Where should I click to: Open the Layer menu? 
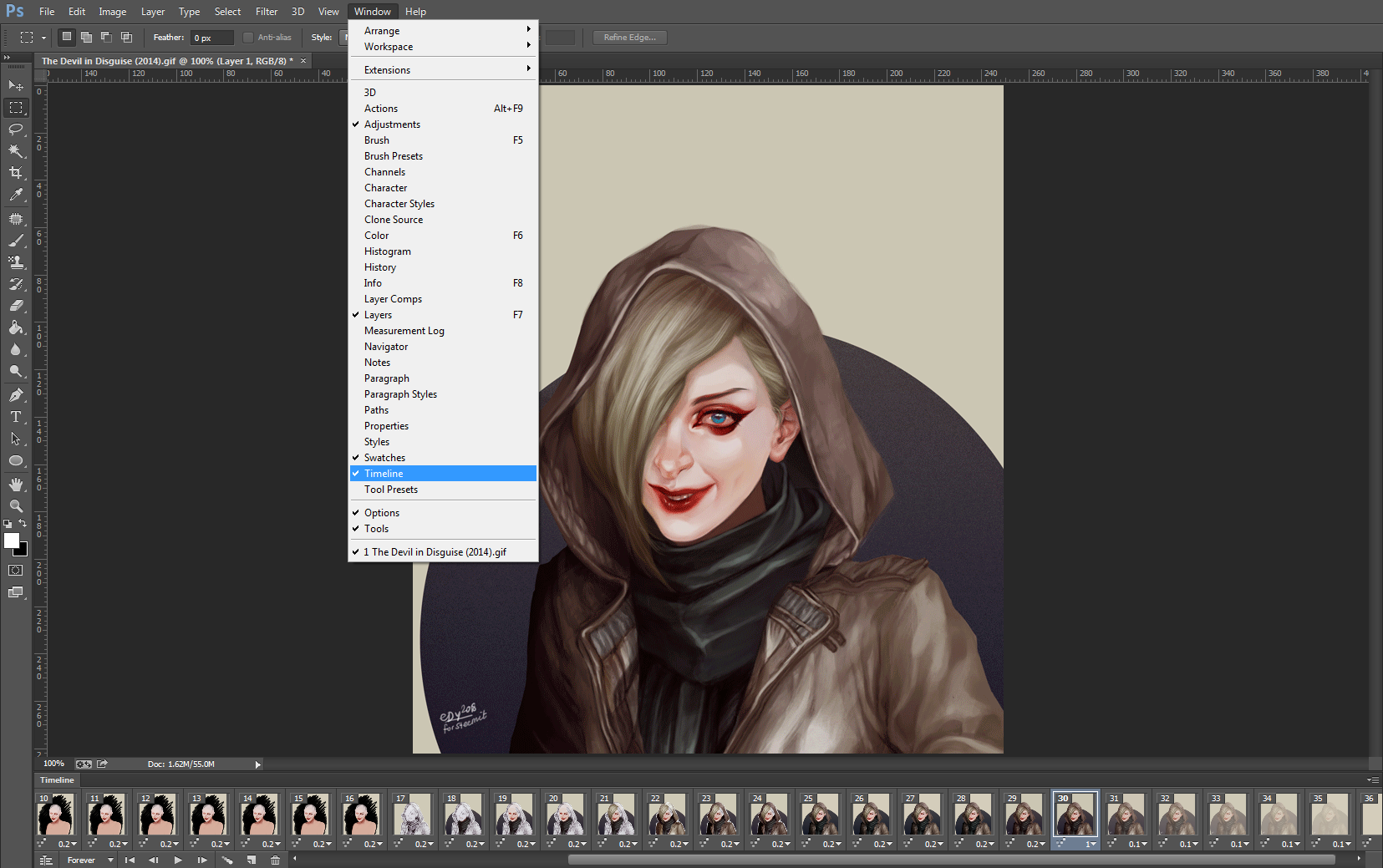(x=153, y=12)
